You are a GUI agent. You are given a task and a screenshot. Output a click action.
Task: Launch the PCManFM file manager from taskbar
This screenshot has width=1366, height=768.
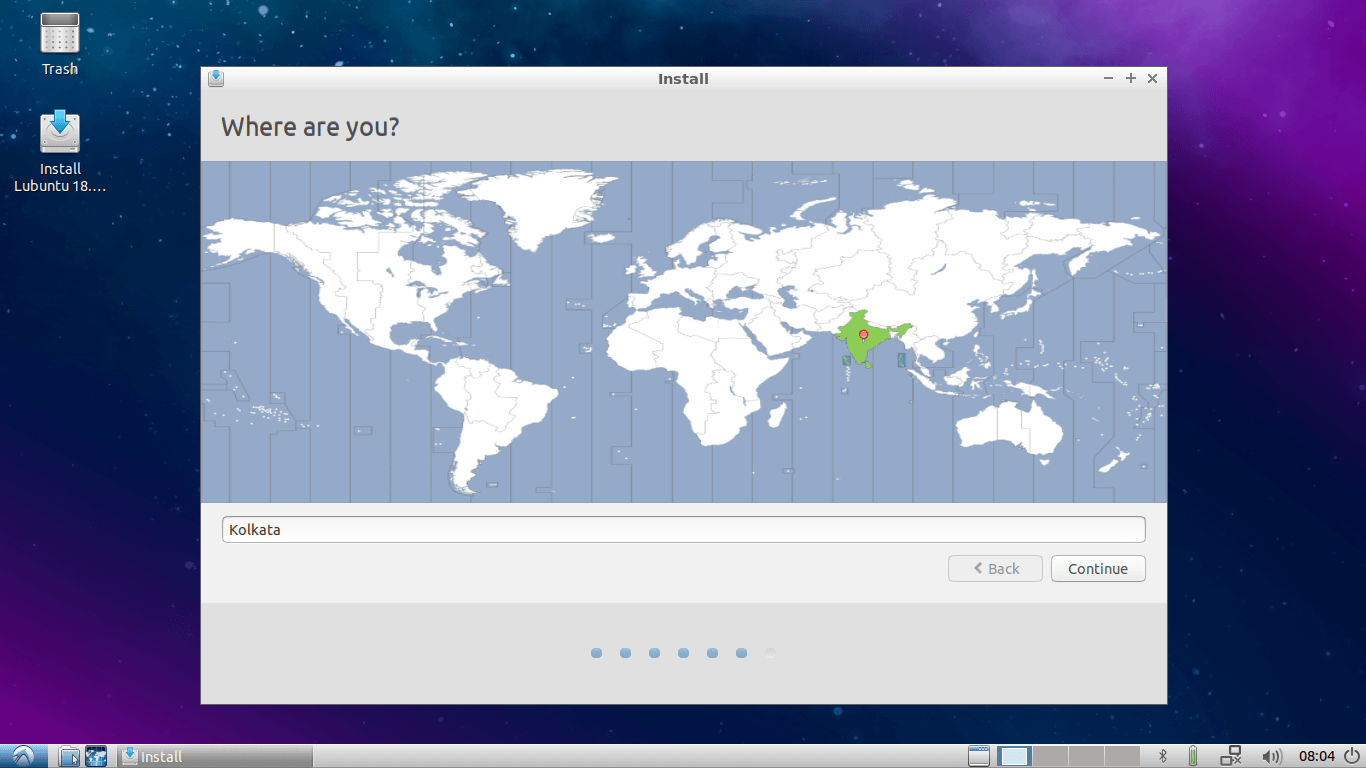click(69, 756)
